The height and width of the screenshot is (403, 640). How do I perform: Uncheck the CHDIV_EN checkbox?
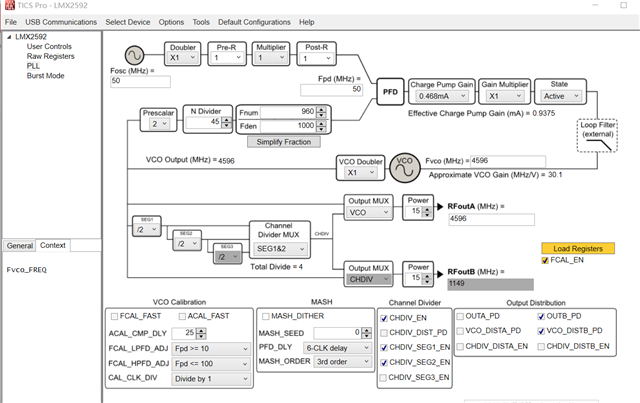click(384, 318)
